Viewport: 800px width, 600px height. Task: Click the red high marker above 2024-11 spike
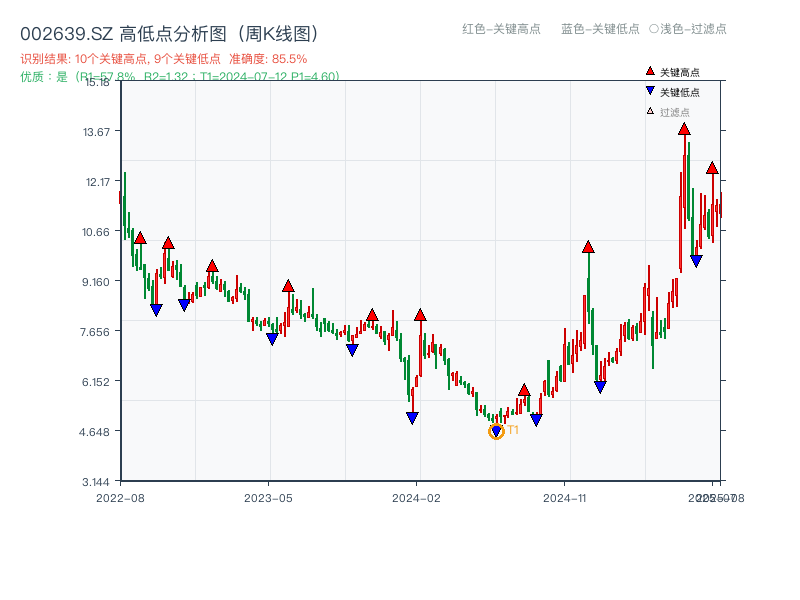pos(588,246)
